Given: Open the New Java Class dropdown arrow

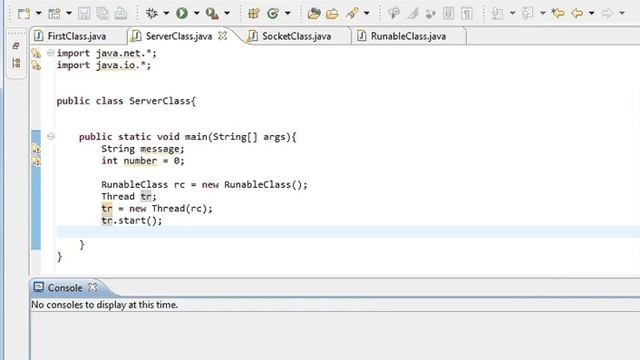Looking at the screenshot, I should coord(288,13).
